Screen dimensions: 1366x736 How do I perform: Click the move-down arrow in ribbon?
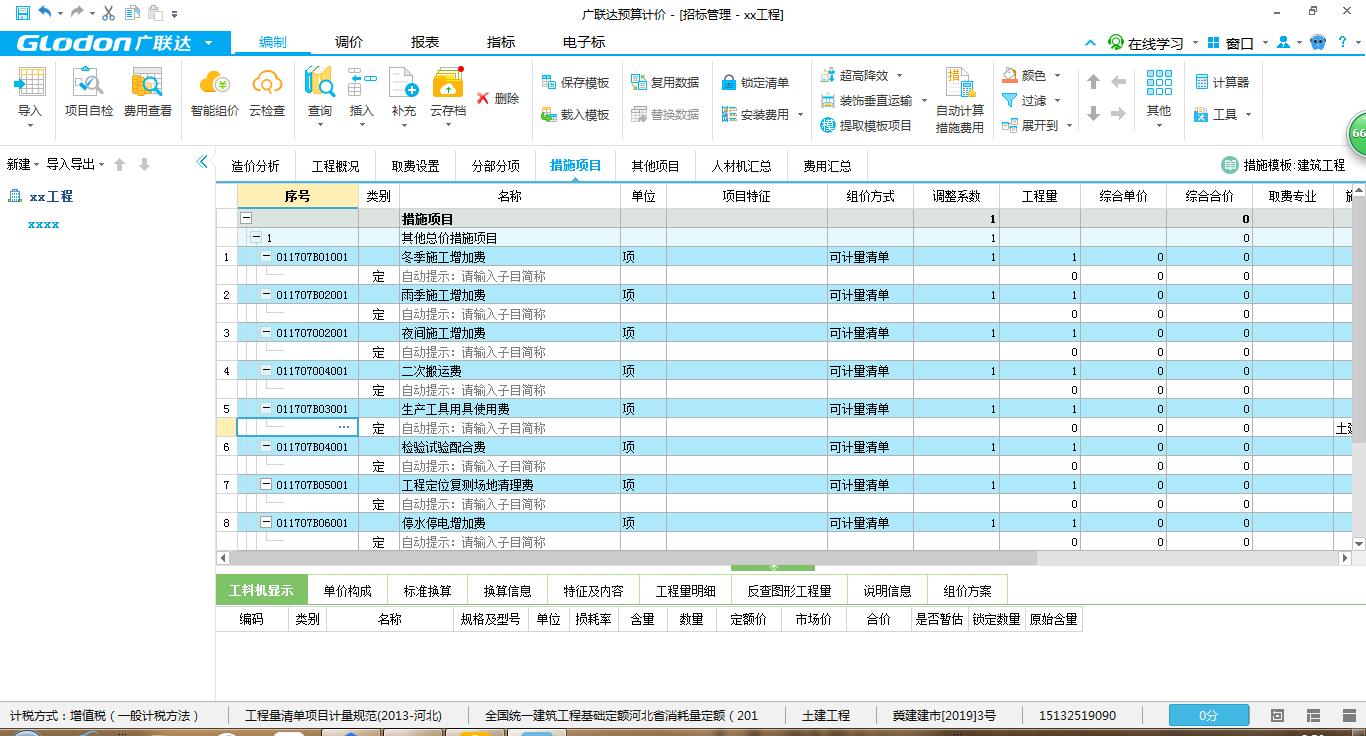point(1093,114)
